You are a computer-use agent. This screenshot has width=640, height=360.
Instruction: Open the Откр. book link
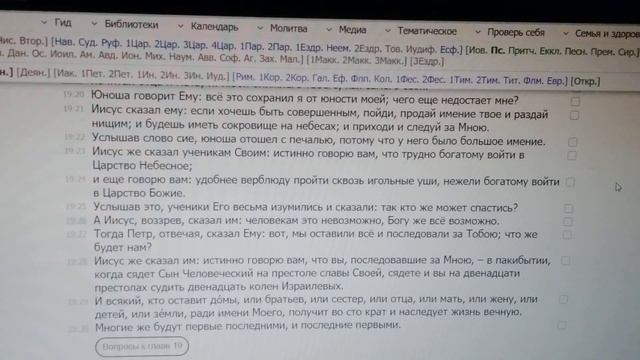(x=585, y=81)
